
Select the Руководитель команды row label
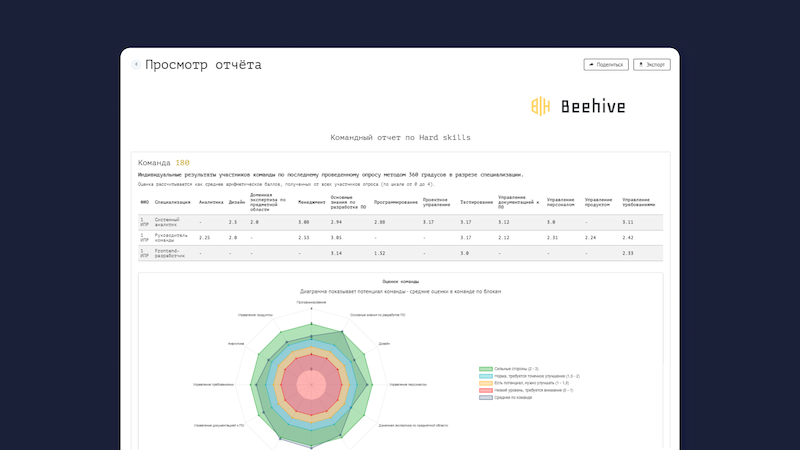[171, 238]
